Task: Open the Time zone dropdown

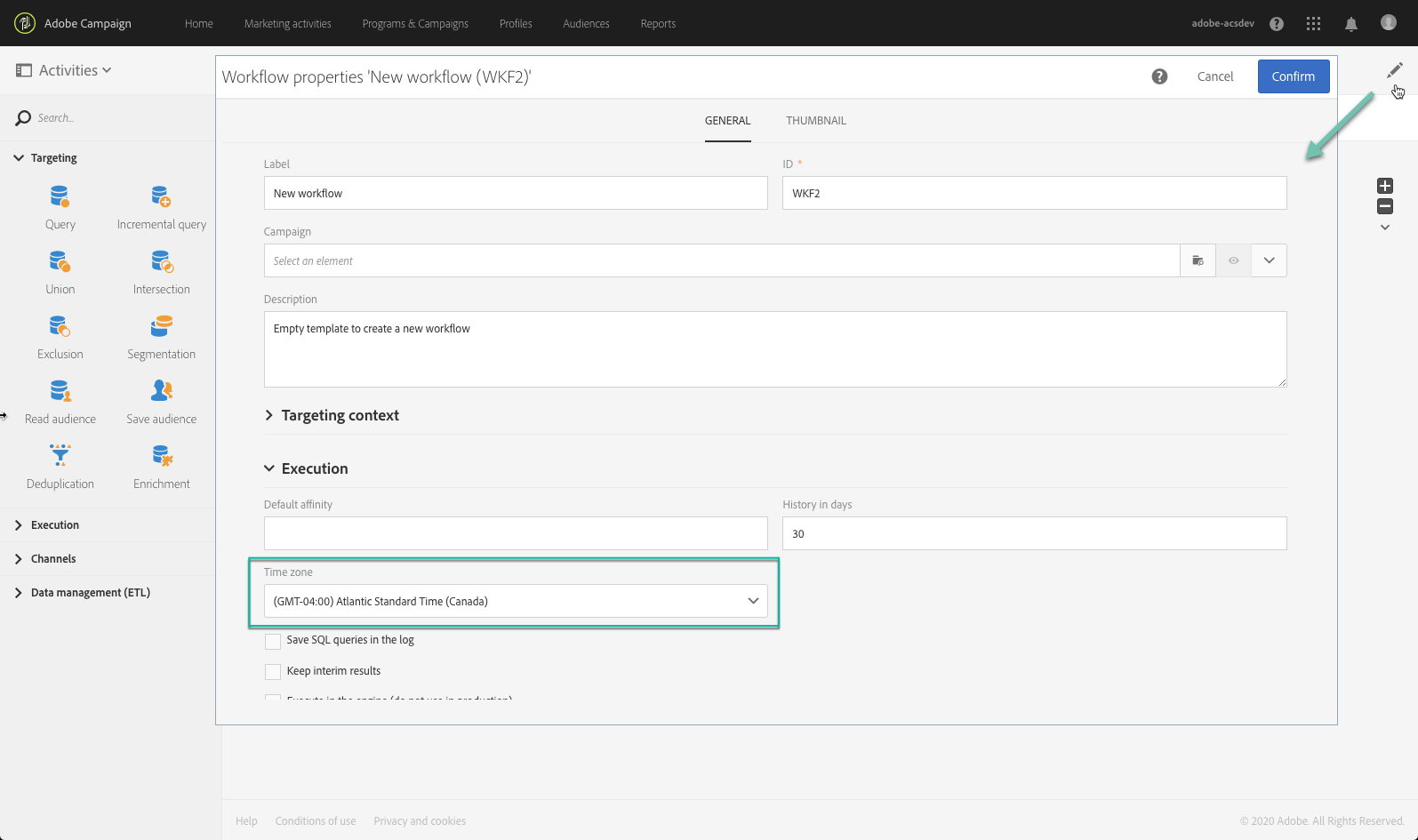Action: click(x=516, y=602)
